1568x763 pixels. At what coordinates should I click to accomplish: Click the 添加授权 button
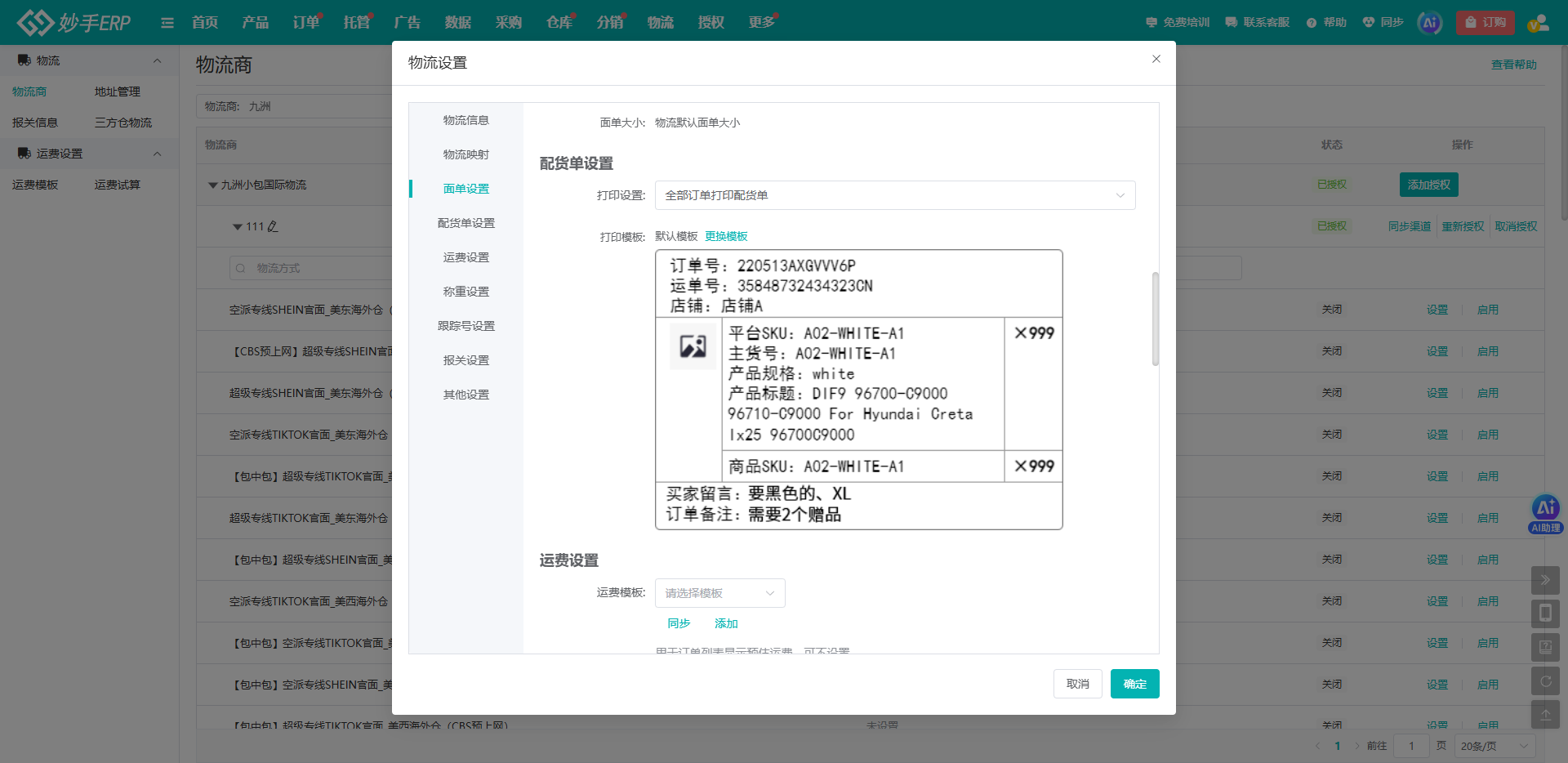(1429, 185)
